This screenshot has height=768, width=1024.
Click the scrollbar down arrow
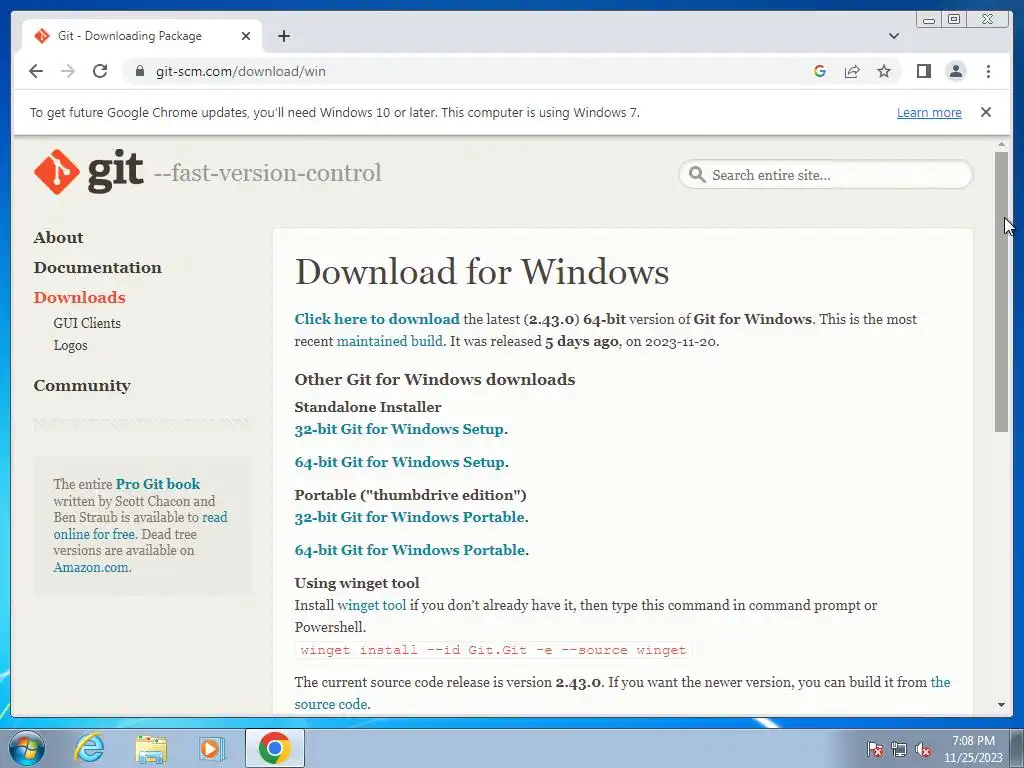[1001, 705]
